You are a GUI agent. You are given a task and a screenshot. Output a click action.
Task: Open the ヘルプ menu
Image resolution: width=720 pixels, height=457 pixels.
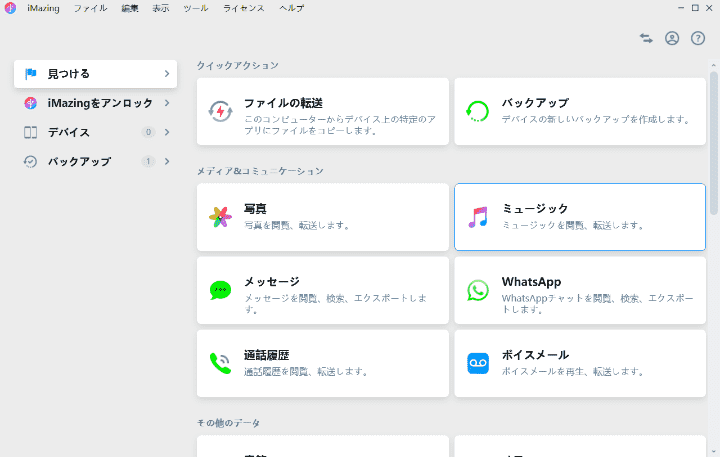point(292,8)
